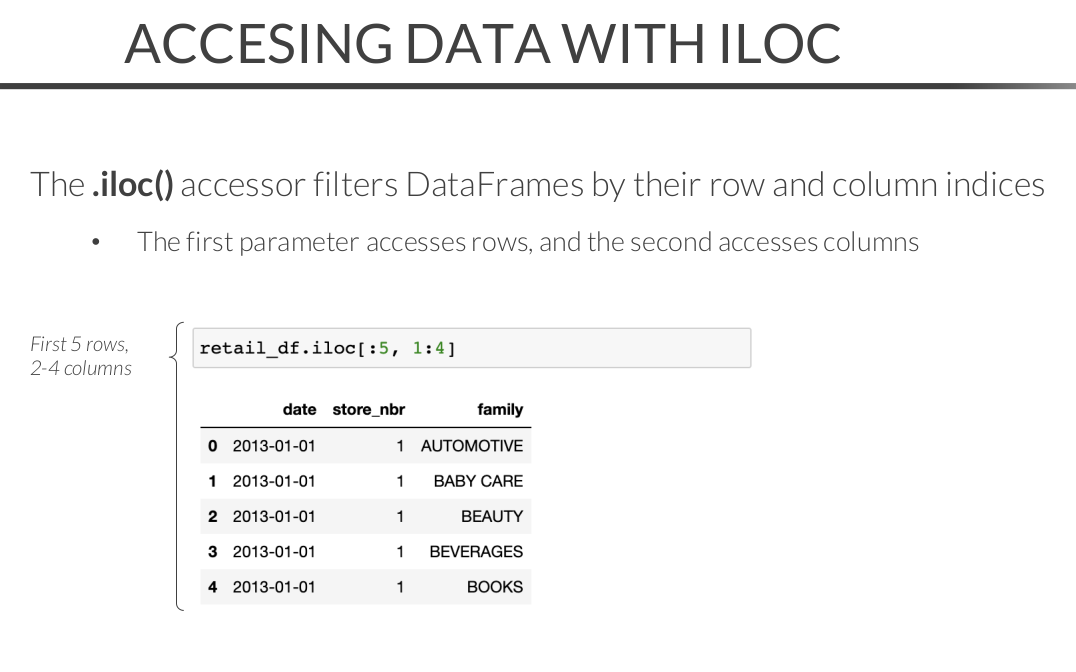
Task: Select row index 2 in the table
Action: [212, 516]
